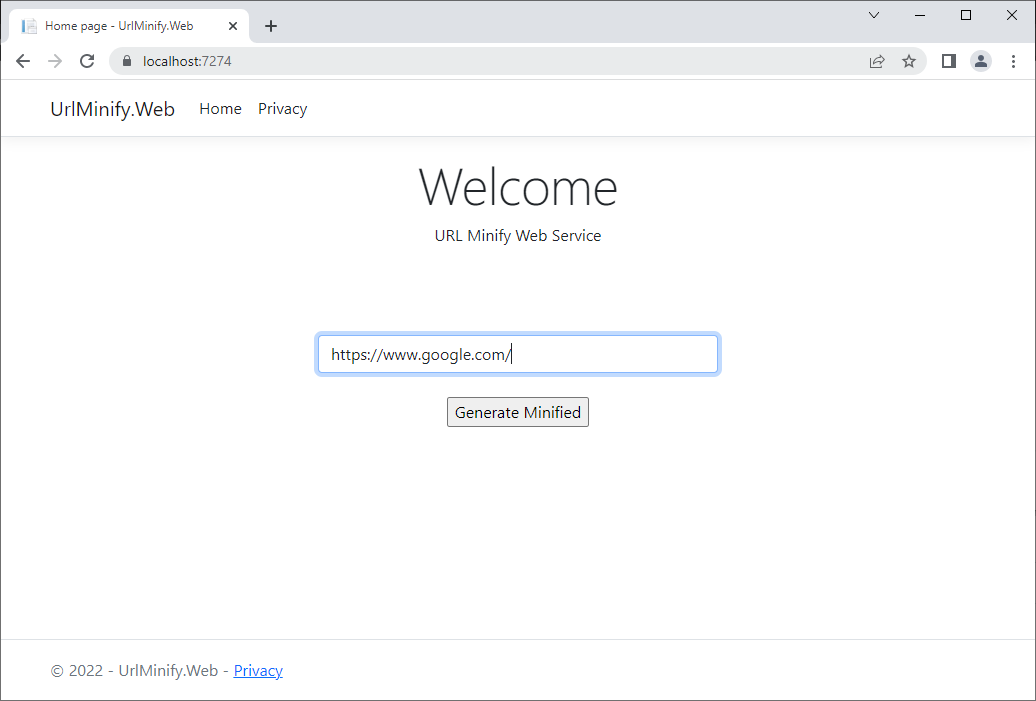Click the forward navigation arrow

click(x=55, y=61)
